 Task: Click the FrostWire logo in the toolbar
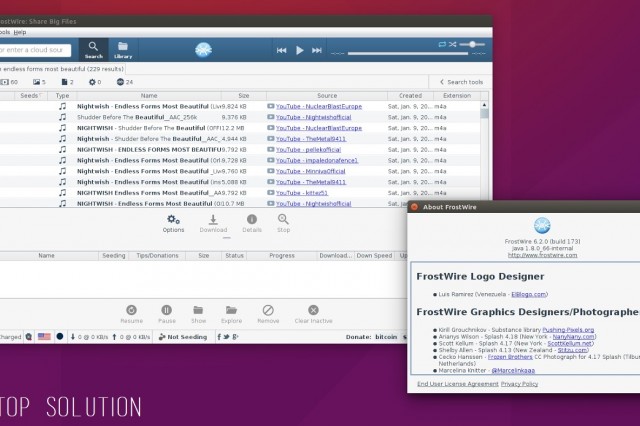(203, 50)
